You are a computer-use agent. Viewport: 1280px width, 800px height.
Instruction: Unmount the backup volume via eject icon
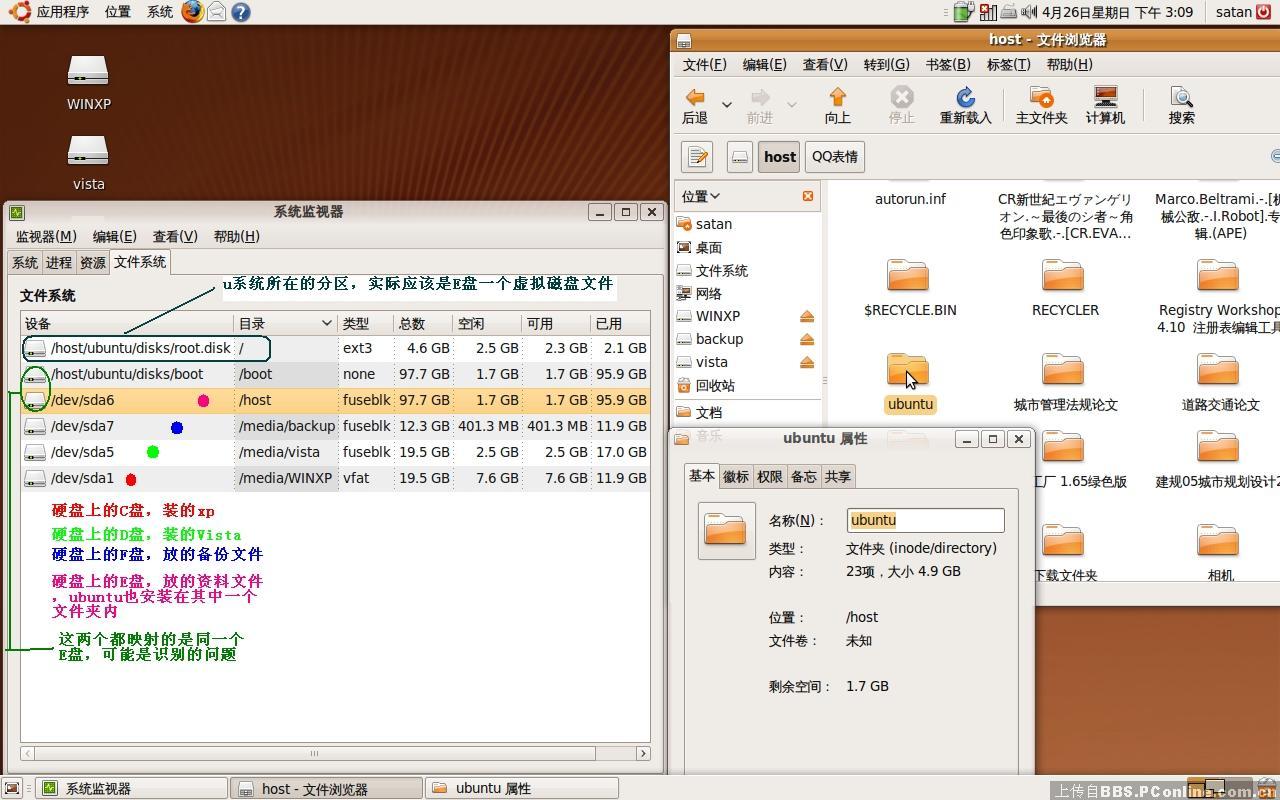tap(806, 340)
